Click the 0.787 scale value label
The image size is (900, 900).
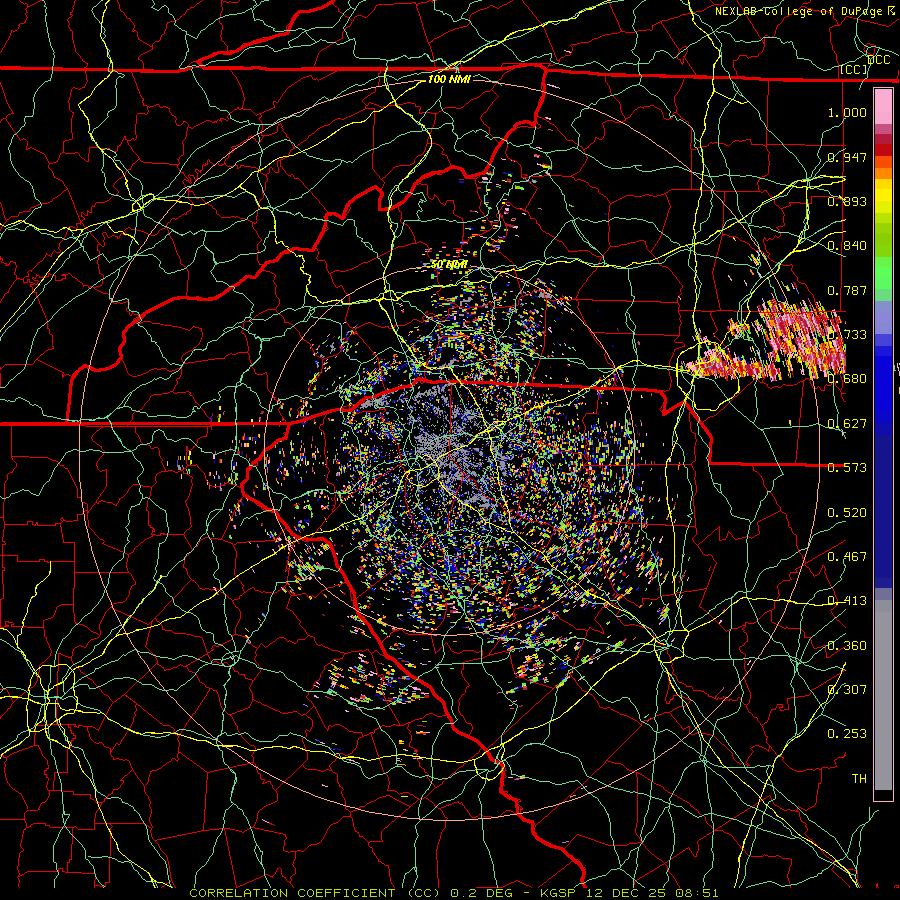coord(847,290)
